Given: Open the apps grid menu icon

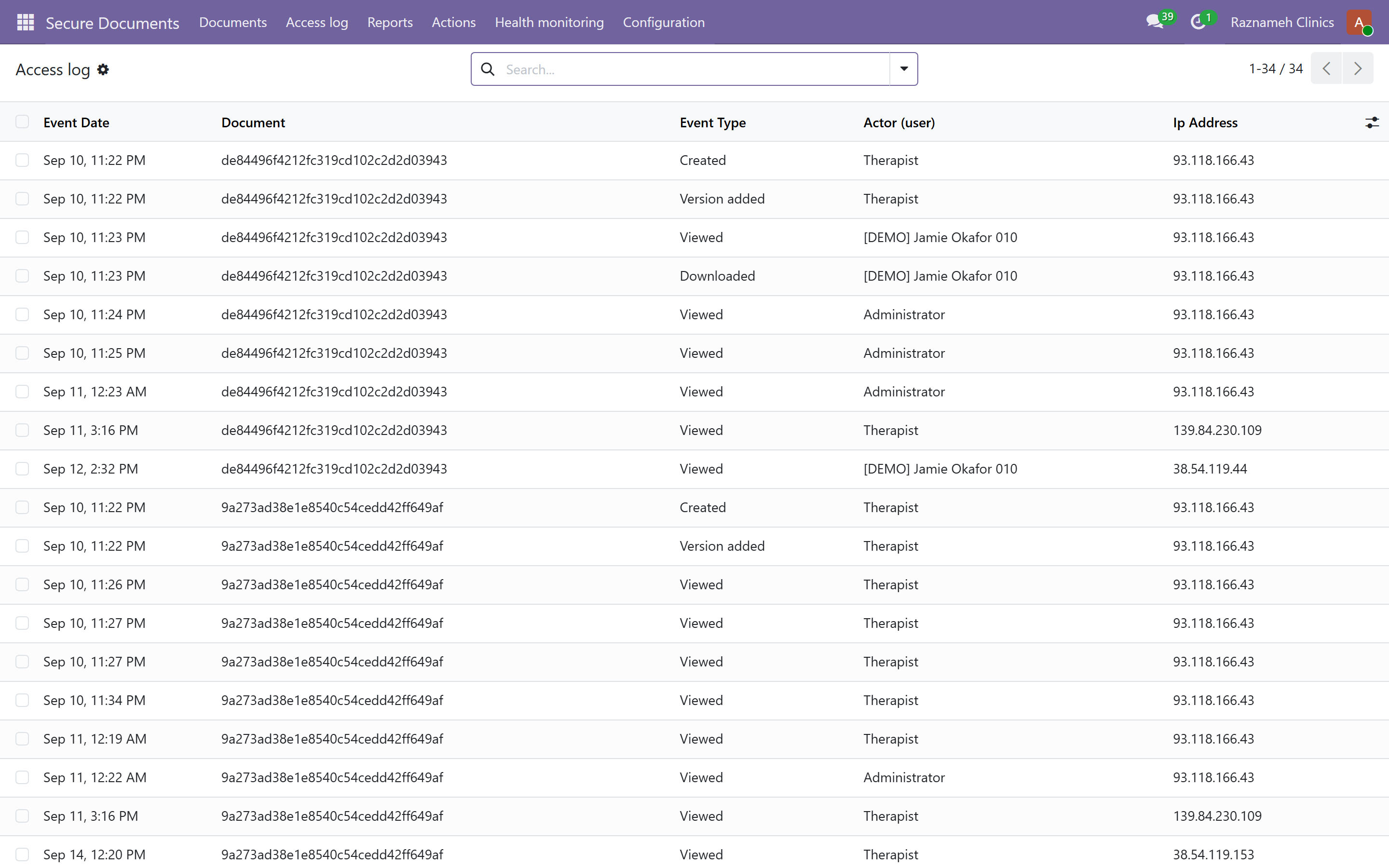Looking at the screenshot, I should [x=25, y=22].
